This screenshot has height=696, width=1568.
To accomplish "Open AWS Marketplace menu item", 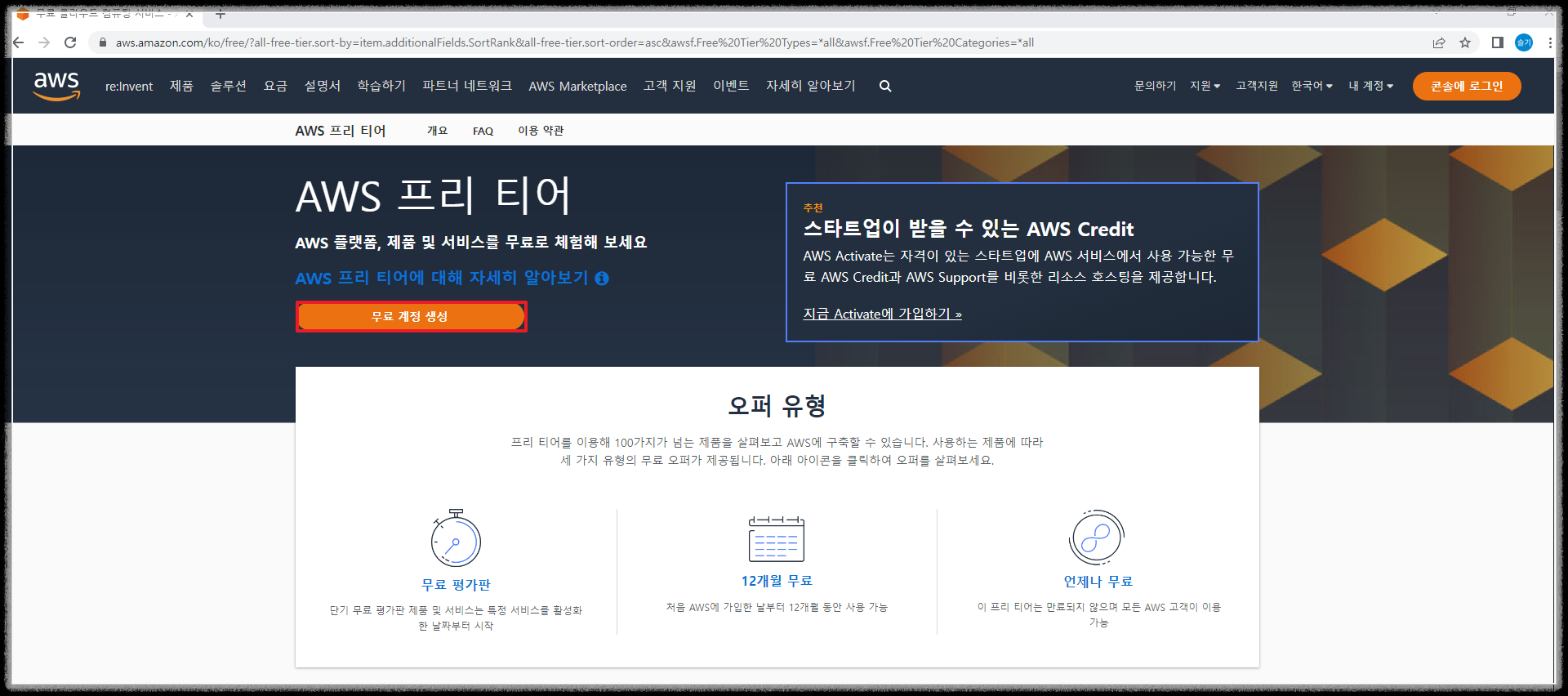I will 577,86.
